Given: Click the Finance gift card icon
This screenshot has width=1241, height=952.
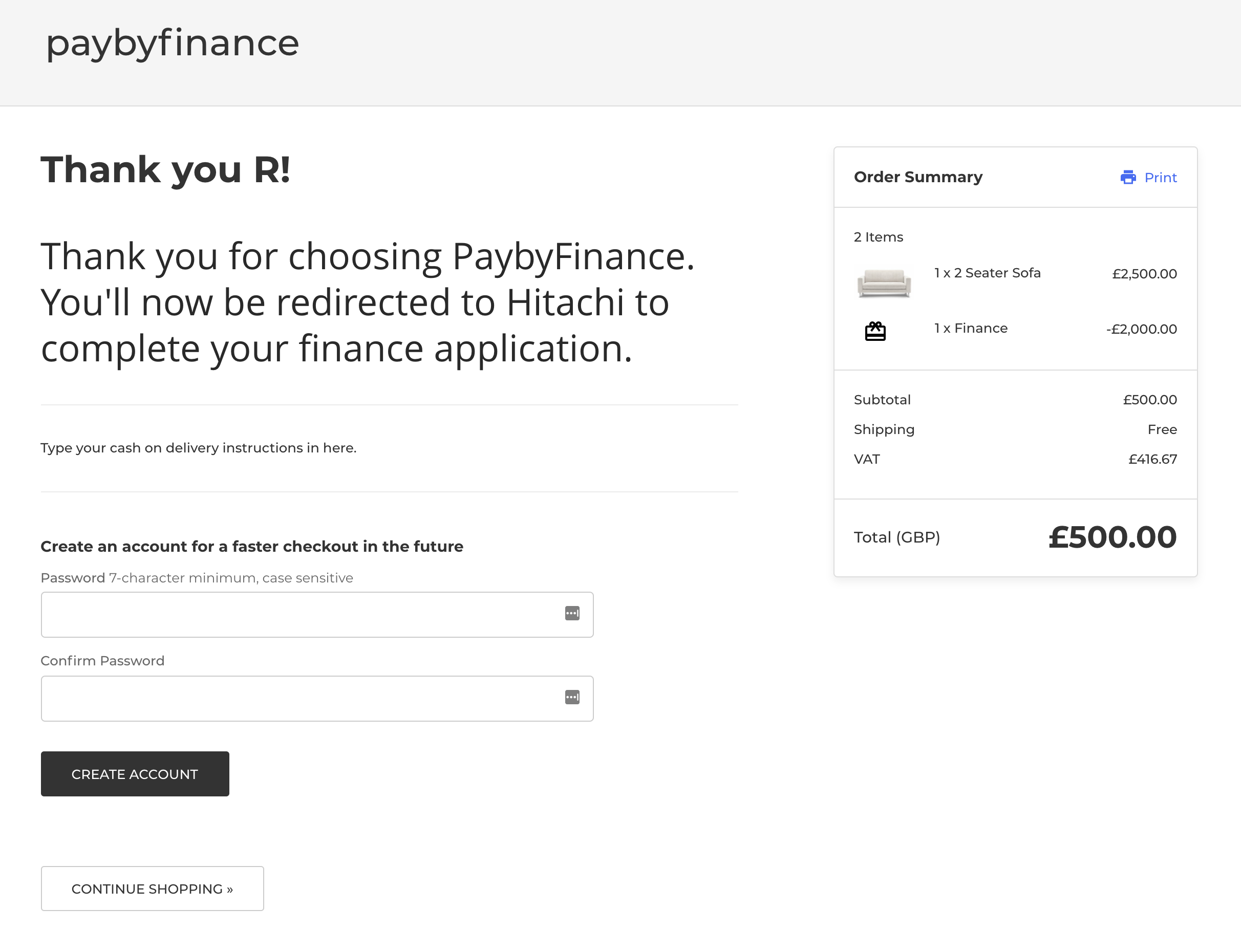Looking at the screenshot, I should pyautogui.click(x=875, y=331).
